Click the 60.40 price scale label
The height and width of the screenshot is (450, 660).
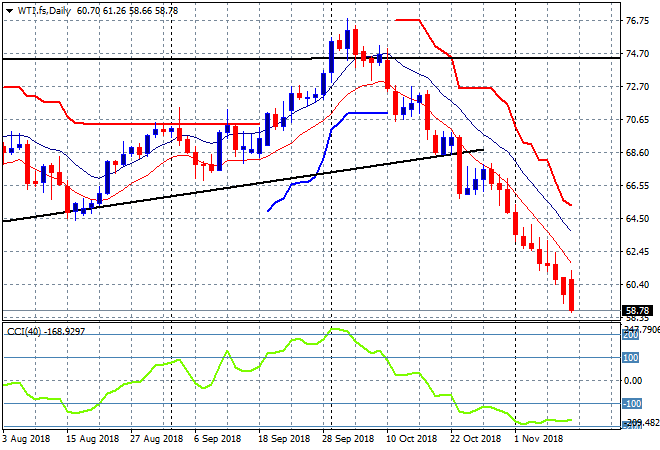point(637,285)
